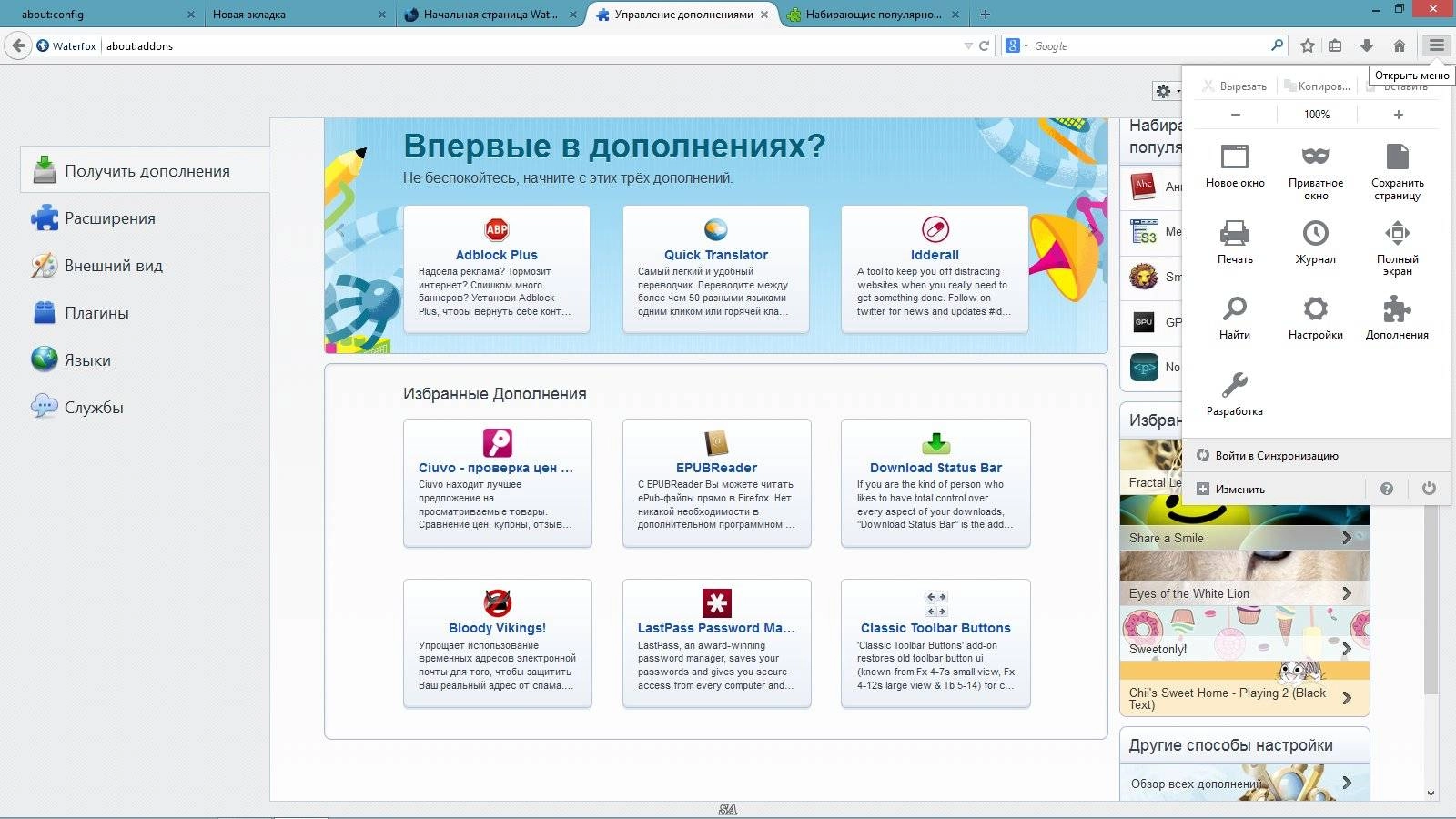The height and width of the screenshot is (819, 1456).
Task: Open menu help question-mark icon
Action: [x=1386, y=489]
